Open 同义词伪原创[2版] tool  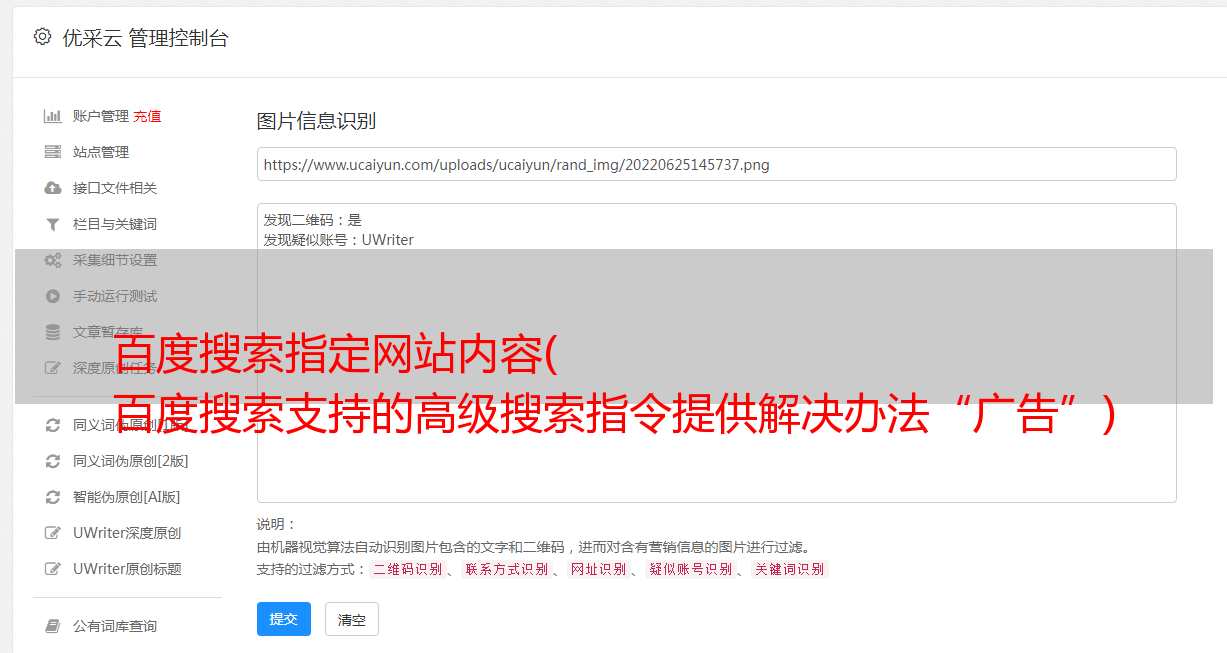pos(131,461)
